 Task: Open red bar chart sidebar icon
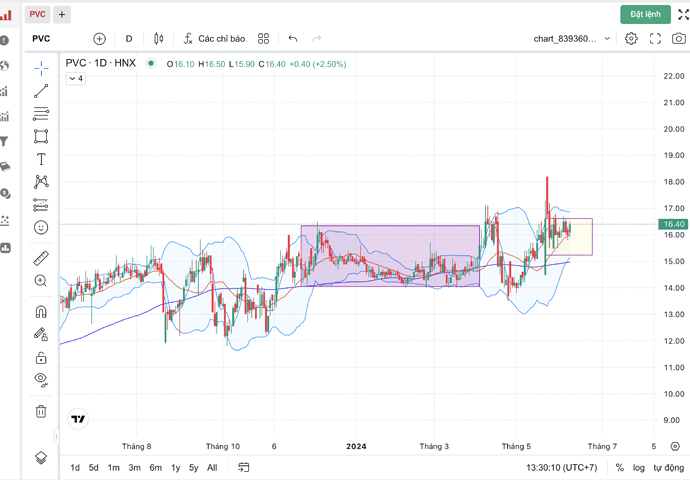[x=6, y=15]
